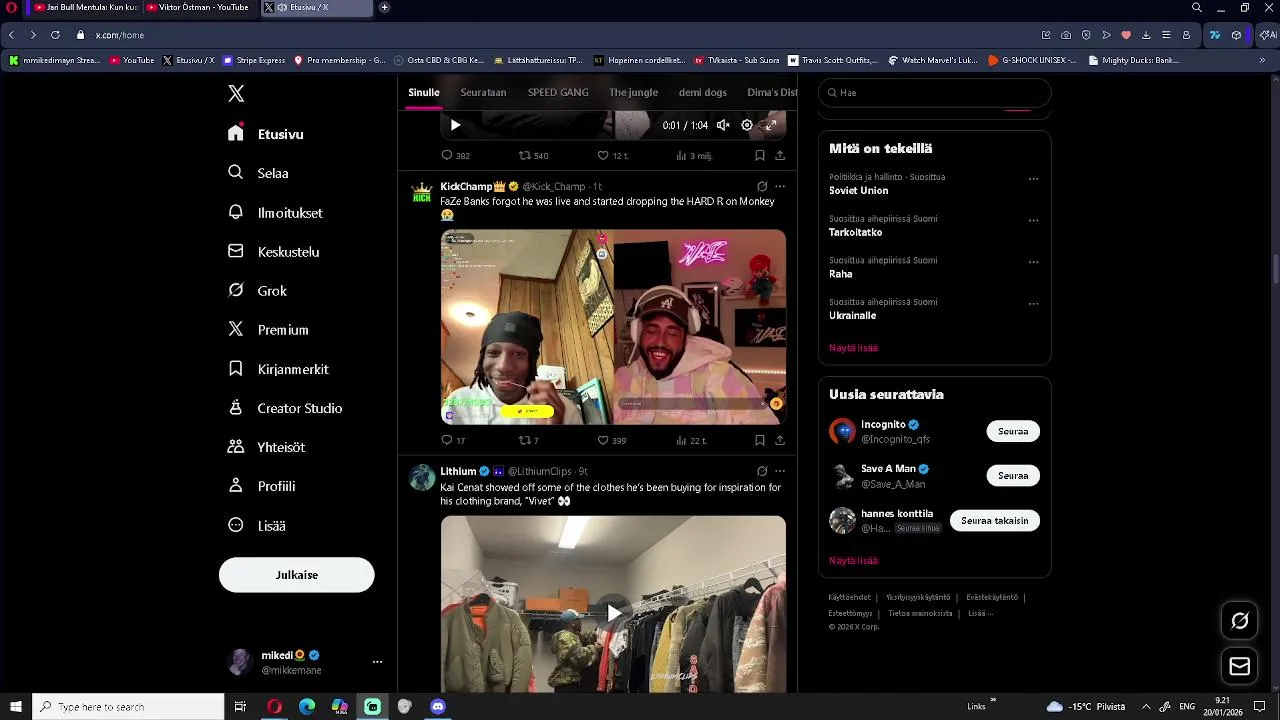The height and width of the screenshot is (720, 1280).
Task: Click Näytä lisää under Uusia seurattavia
Action: pyautogui.click(x=853, y=561)
